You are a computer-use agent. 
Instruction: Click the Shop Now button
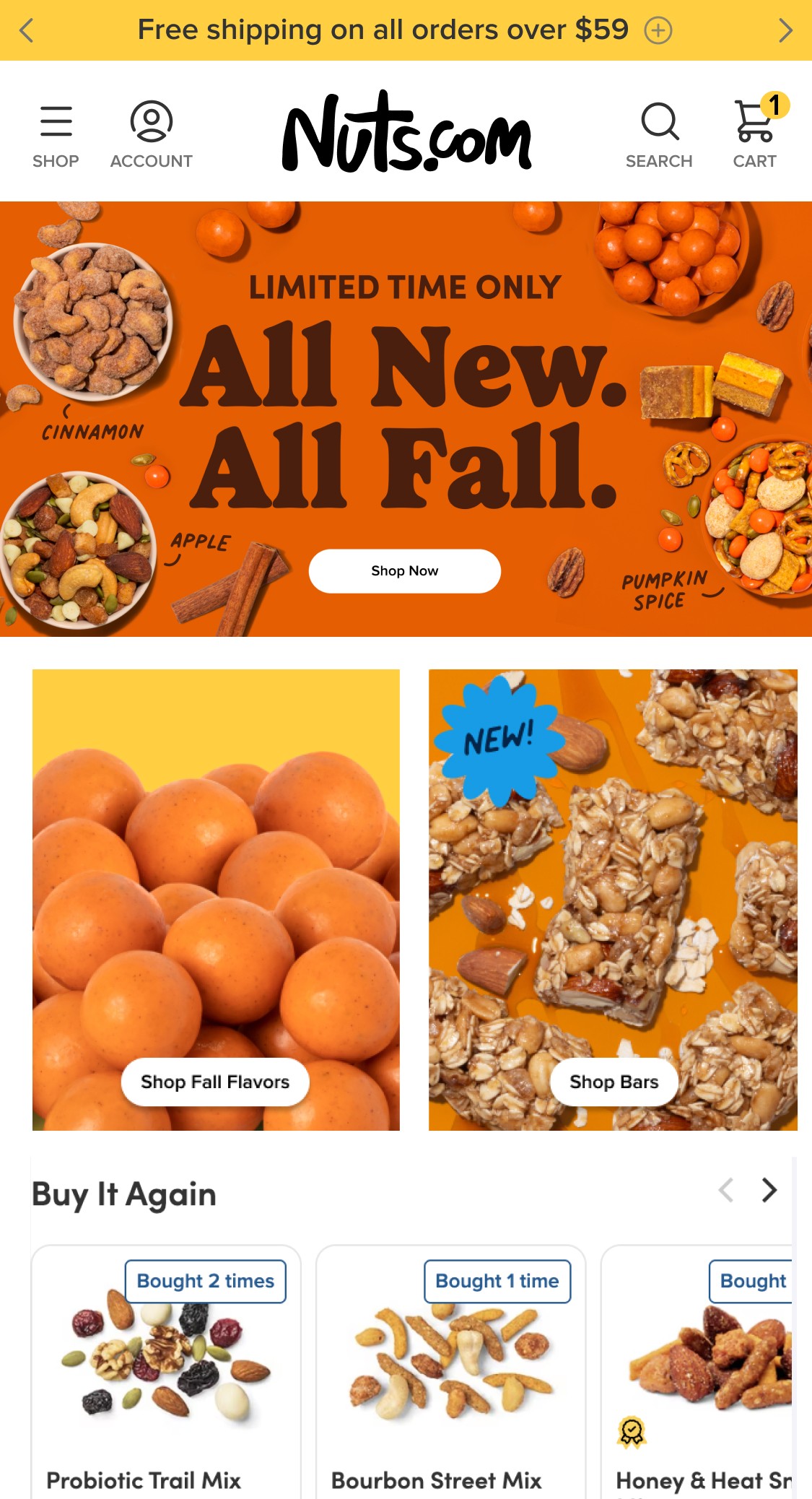tap(405, 571)
